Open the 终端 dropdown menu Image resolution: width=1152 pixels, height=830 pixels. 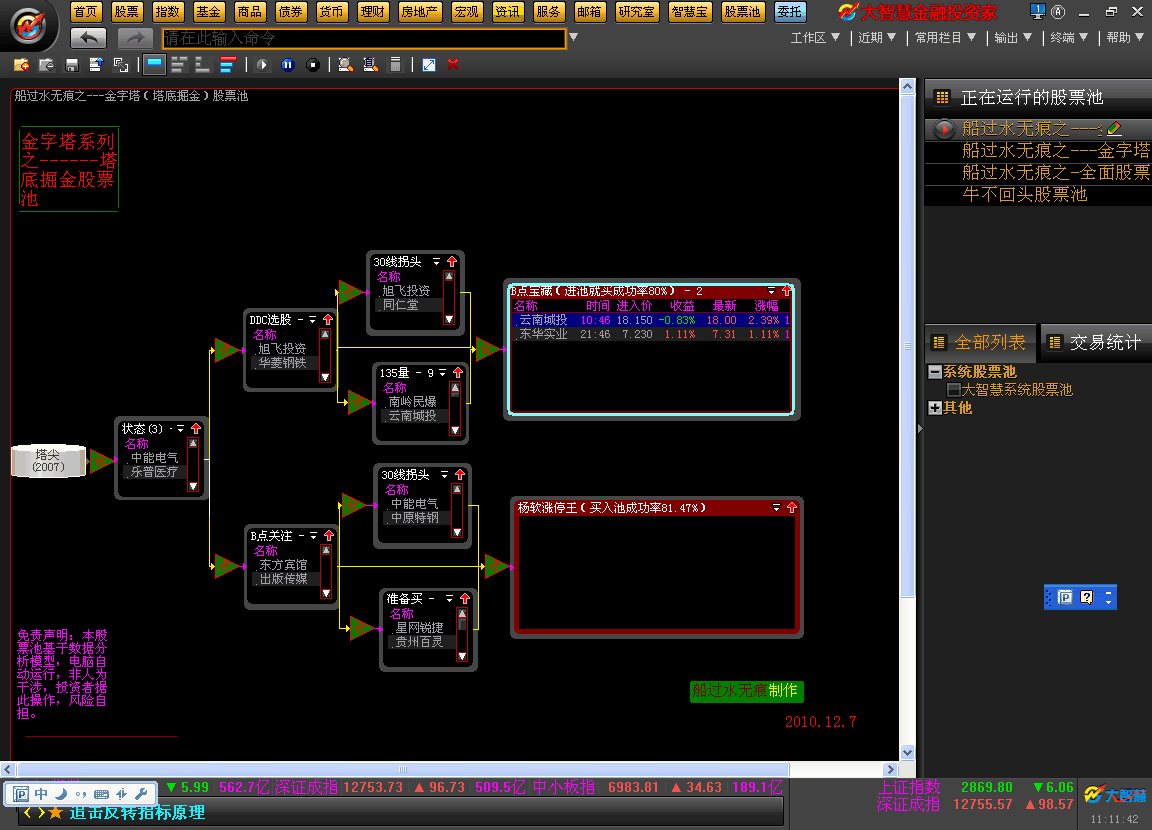[x=1069, y=37]
